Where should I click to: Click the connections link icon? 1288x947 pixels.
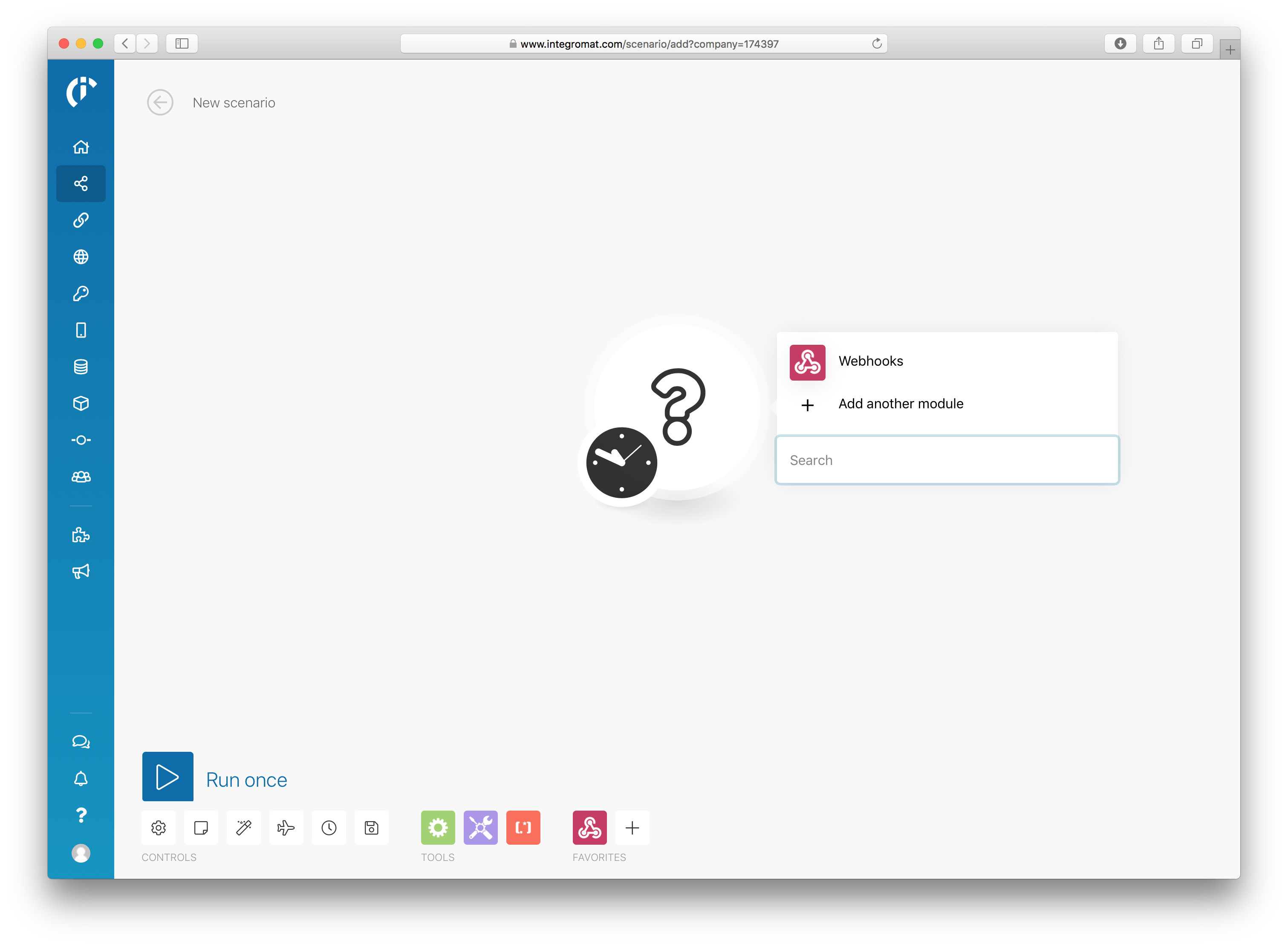(82, 219)
